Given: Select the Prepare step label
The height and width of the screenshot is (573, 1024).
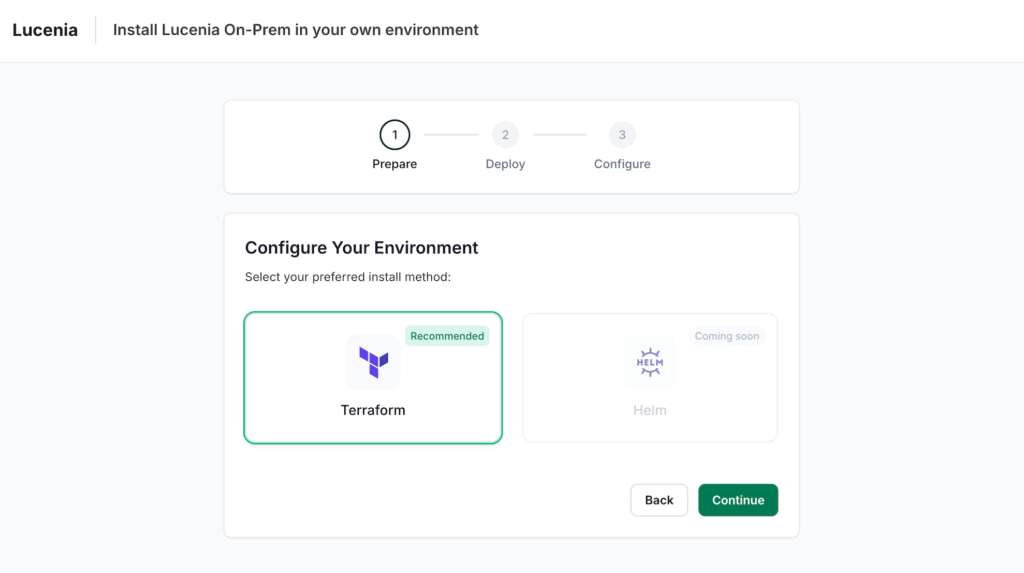Looking at the screenshot, I should (394, 164).
